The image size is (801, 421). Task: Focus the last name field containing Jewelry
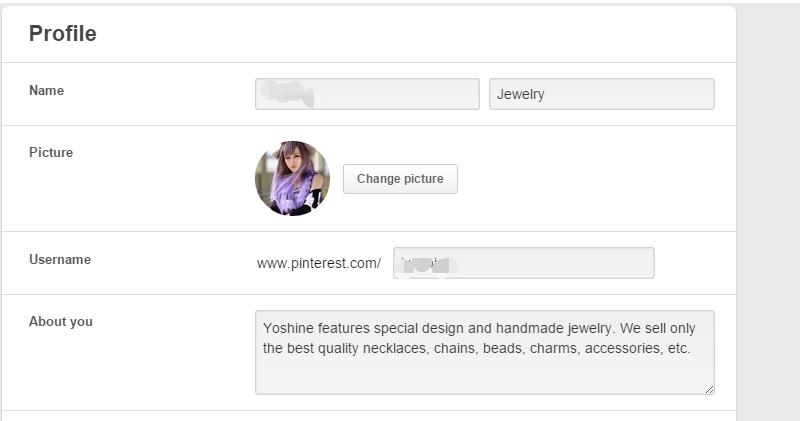coord(601,94)
